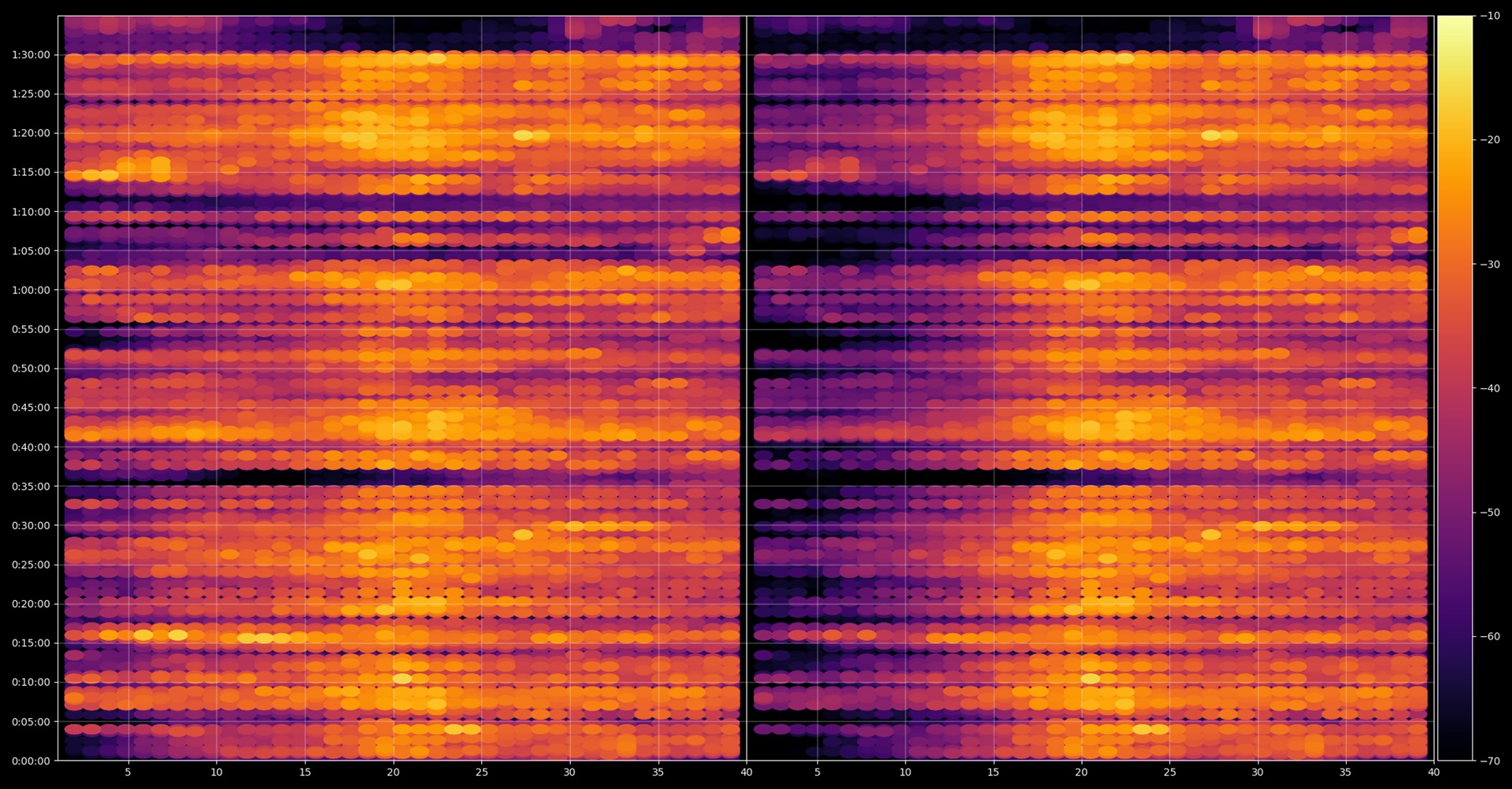Click the 0:10:00 time axis label

31,683
